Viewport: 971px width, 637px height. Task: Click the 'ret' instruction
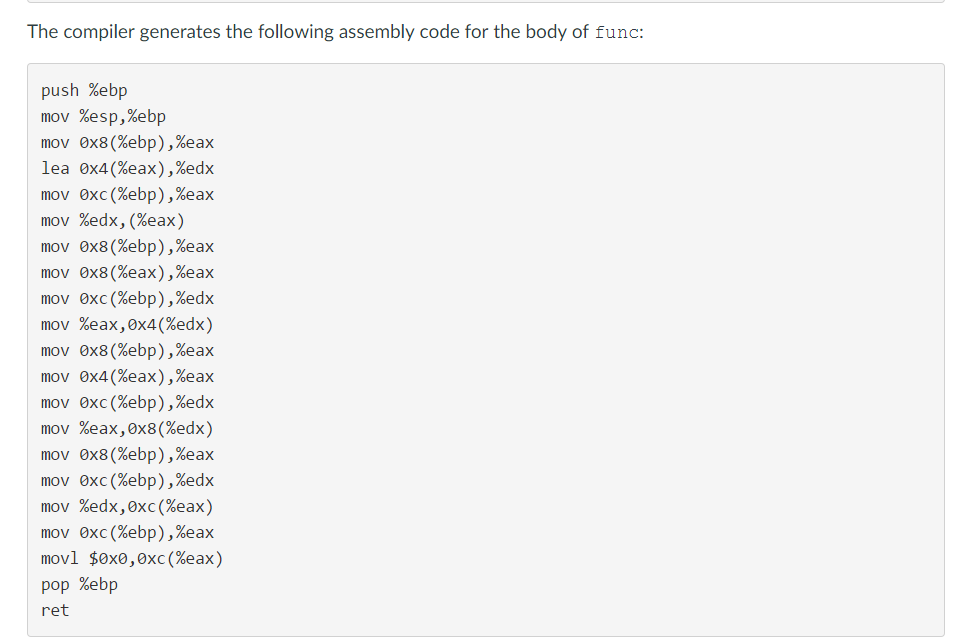(55, 610)
